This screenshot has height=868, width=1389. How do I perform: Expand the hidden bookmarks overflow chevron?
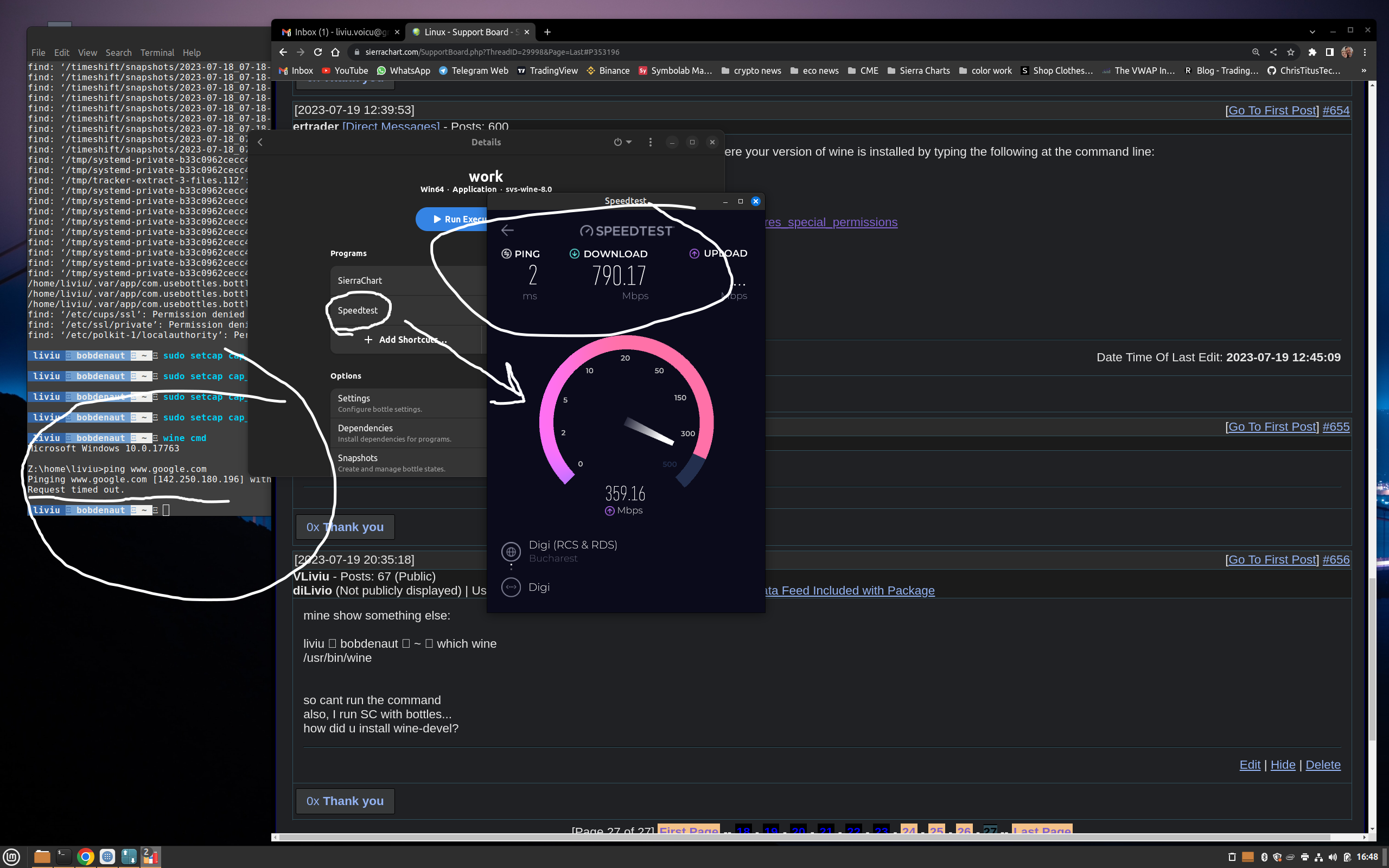coord(1363,71)
